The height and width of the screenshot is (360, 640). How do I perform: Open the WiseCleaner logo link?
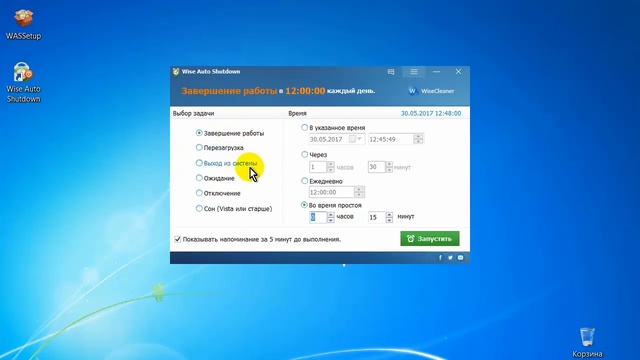click(x=431, y=91)
